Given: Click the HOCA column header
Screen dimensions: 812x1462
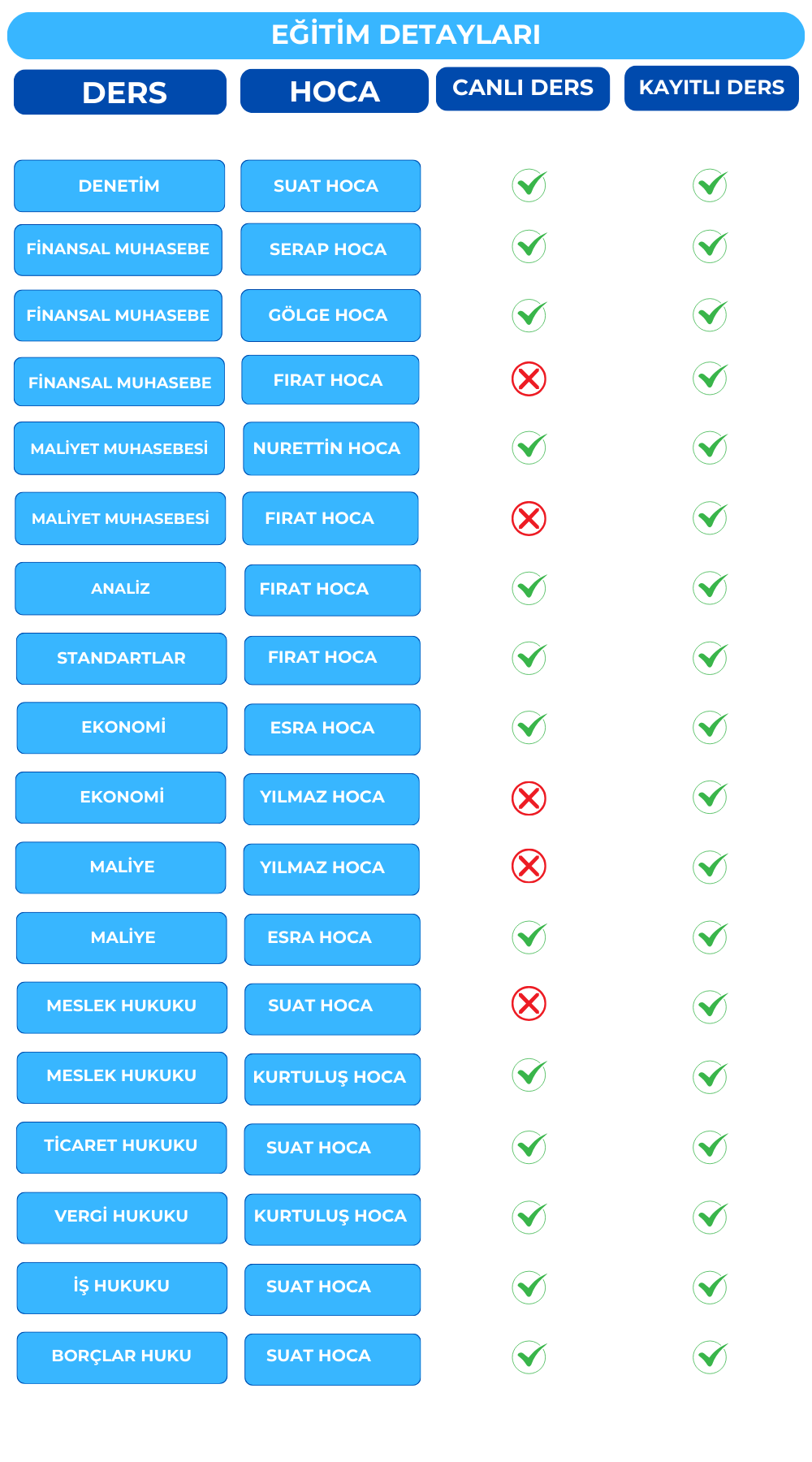Looking at the screenshot, I should coord(334,91).
